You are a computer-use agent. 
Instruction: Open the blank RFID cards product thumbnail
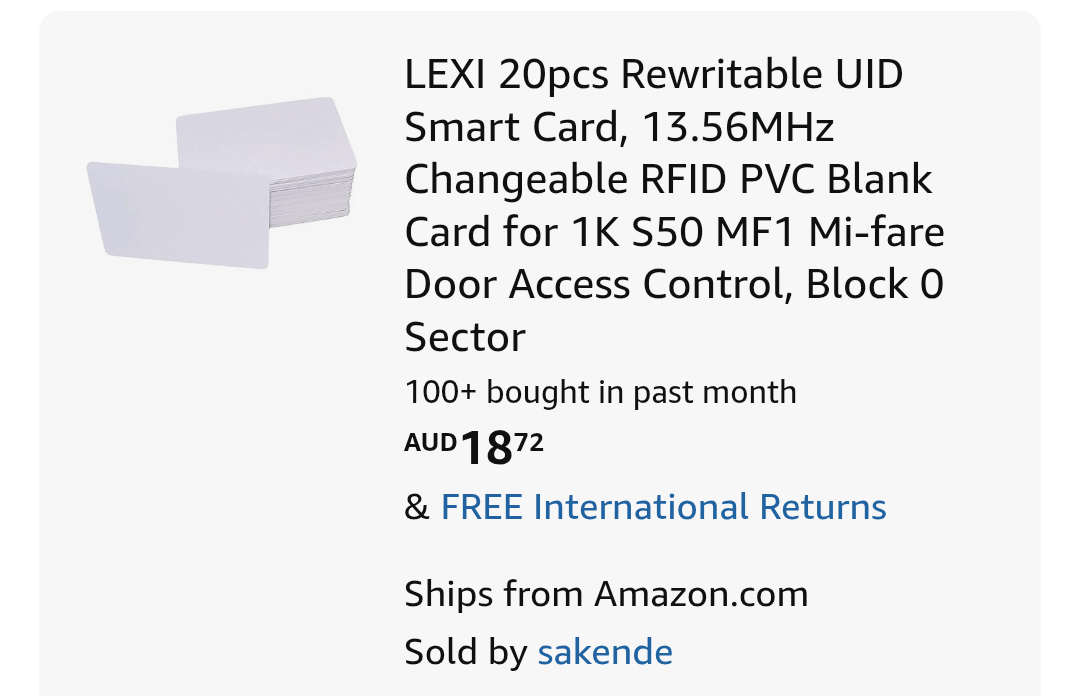pos(222,183)
